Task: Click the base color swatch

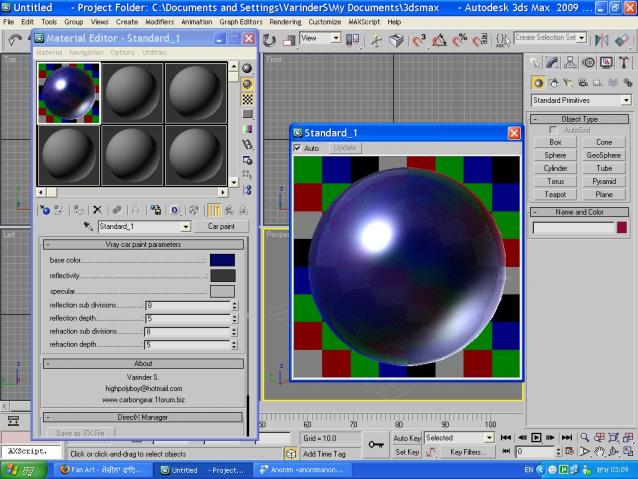Action: [x=222, y=260]
